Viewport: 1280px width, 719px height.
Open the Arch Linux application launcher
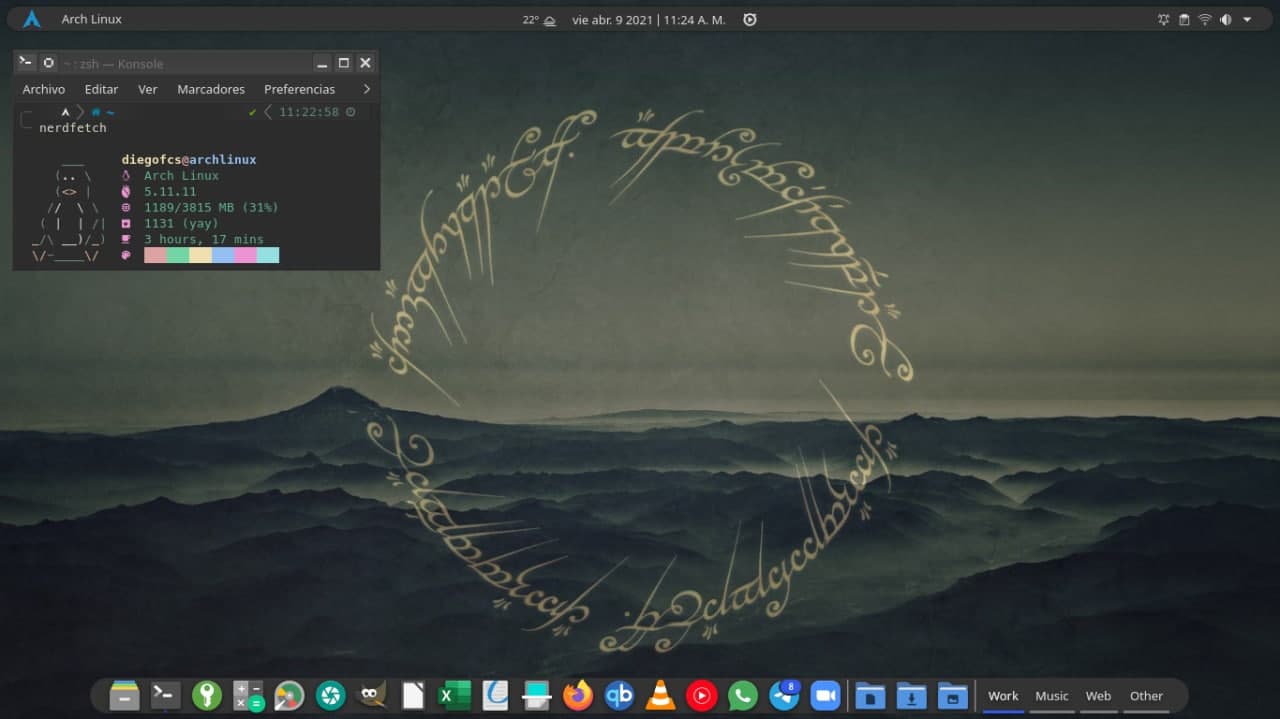[31, 20]
